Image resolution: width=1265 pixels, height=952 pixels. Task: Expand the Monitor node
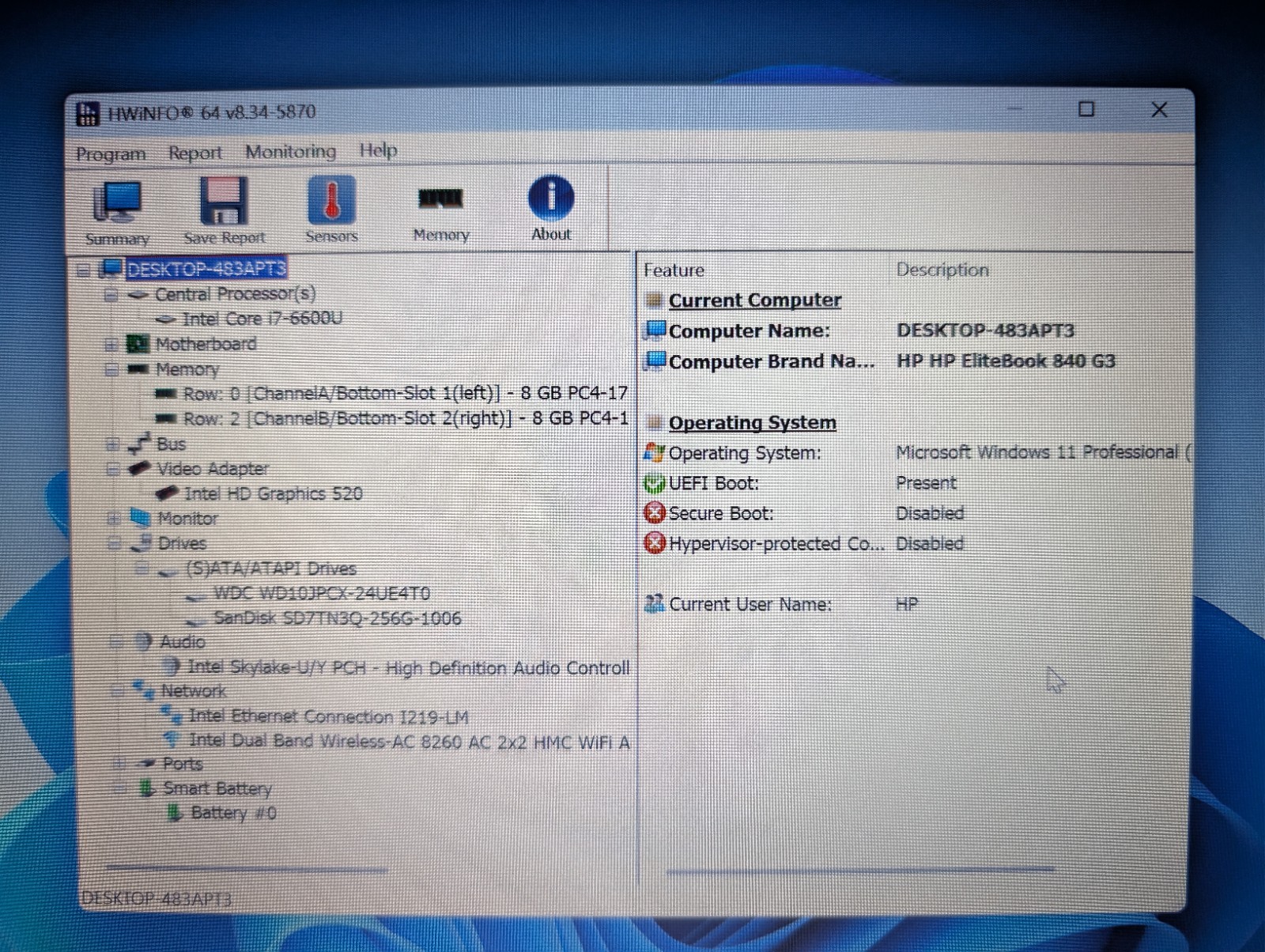tap(114, 519)
